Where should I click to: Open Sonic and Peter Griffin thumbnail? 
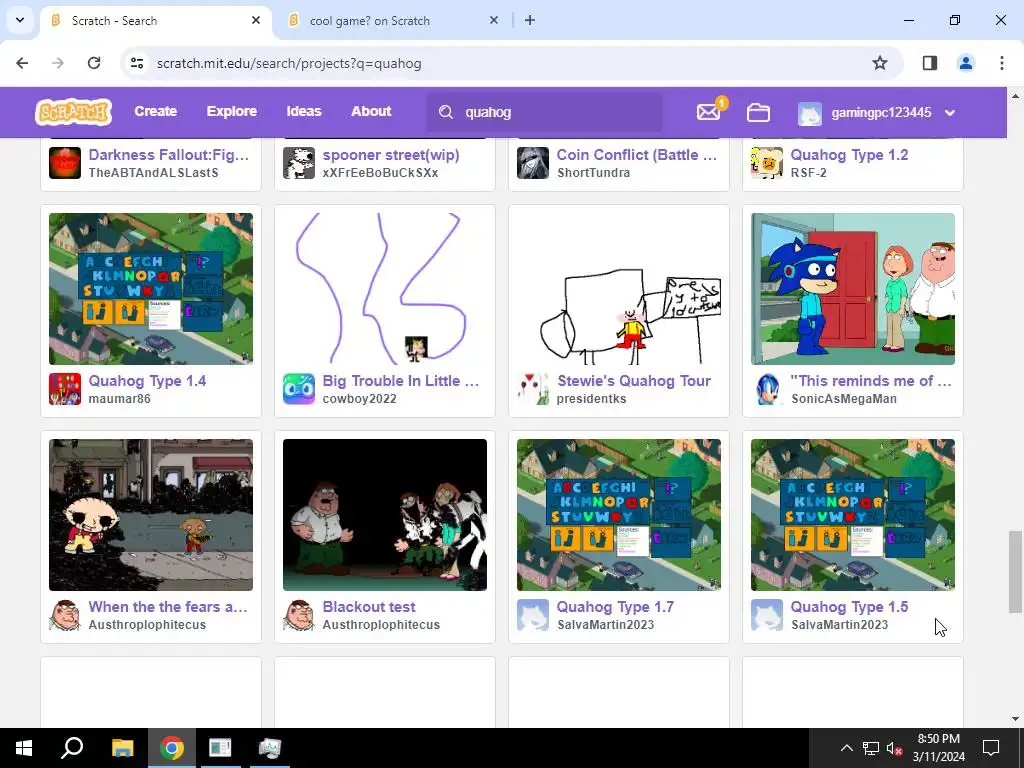tap(853, 289)
